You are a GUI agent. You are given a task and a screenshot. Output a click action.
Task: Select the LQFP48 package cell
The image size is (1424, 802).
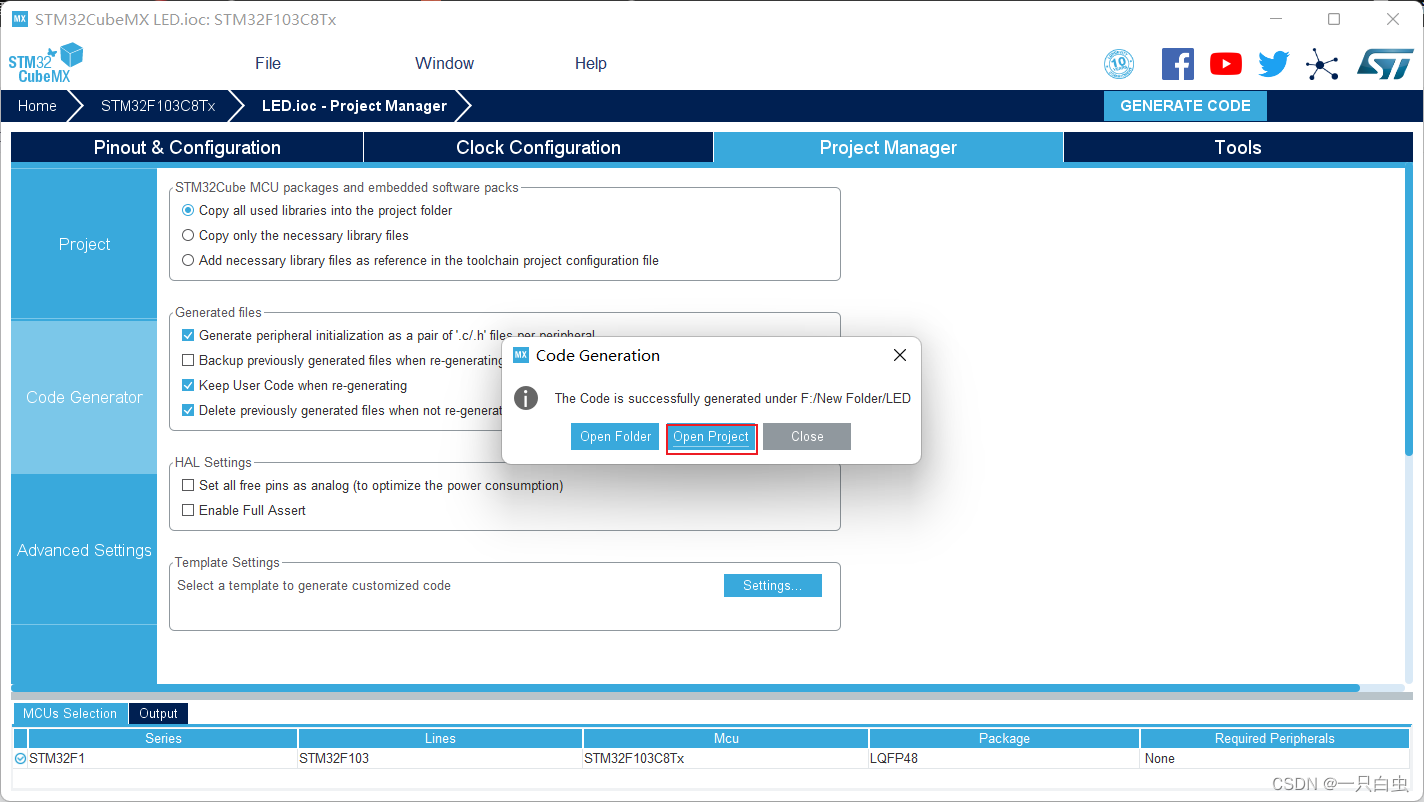tap(1004, 759)
